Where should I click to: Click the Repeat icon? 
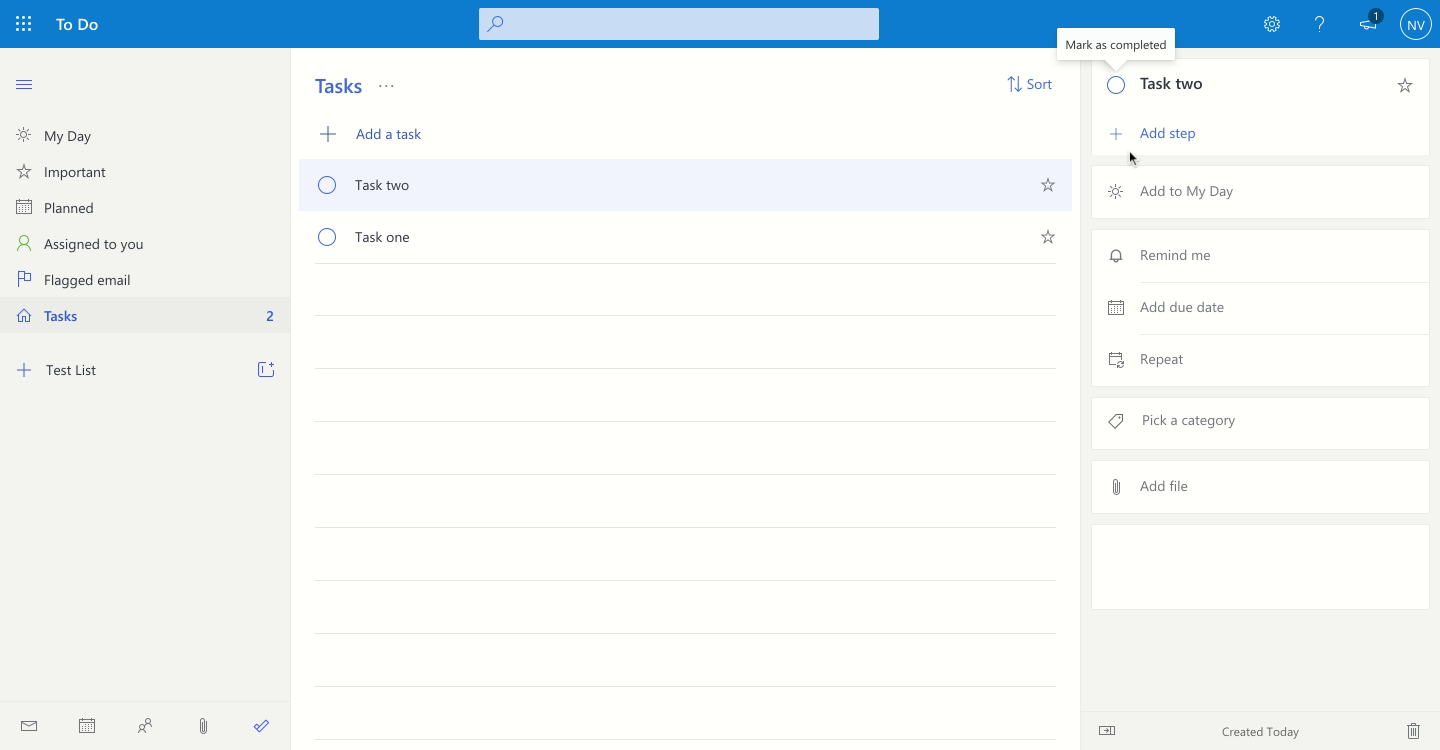tap(1116, 360)
